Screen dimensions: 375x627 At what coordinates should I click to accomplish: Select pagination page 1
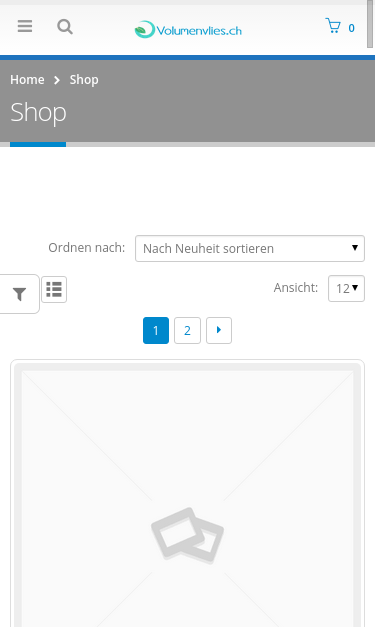click(156, 330)
